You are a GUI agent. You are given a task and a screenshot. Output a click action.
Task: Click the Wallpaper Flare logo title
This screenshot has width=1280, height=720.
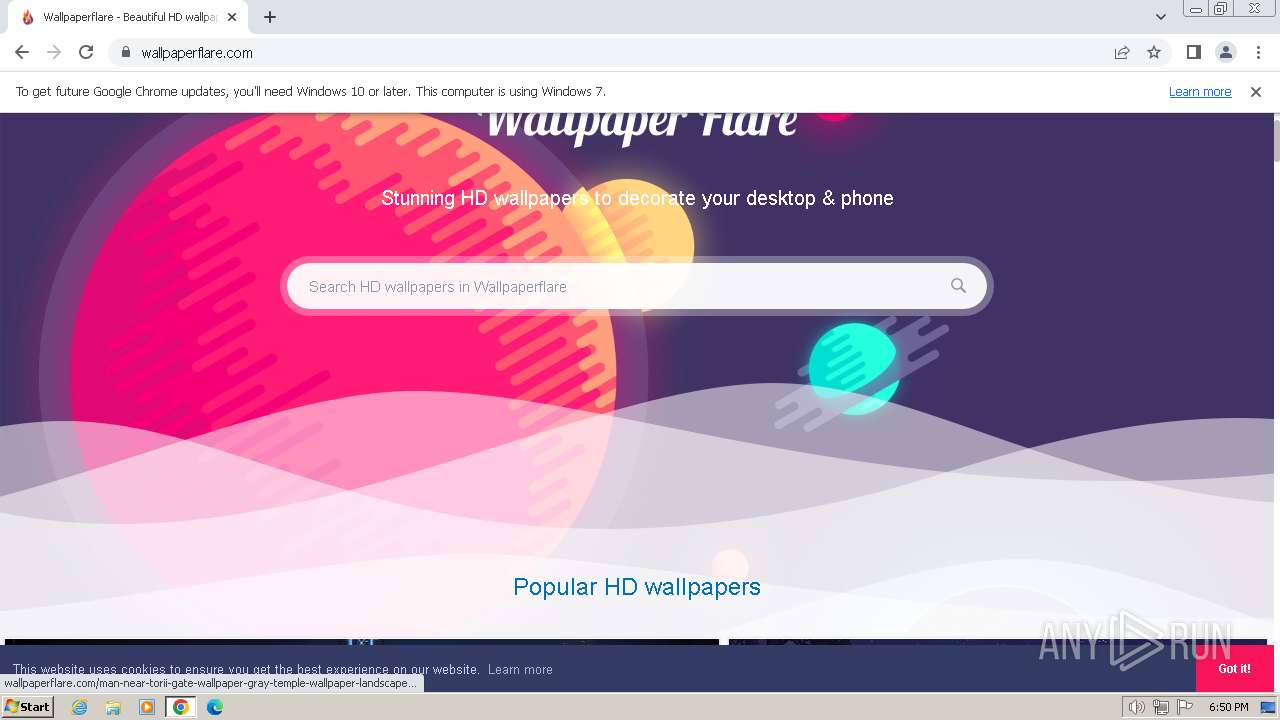(x=640, y=125)
